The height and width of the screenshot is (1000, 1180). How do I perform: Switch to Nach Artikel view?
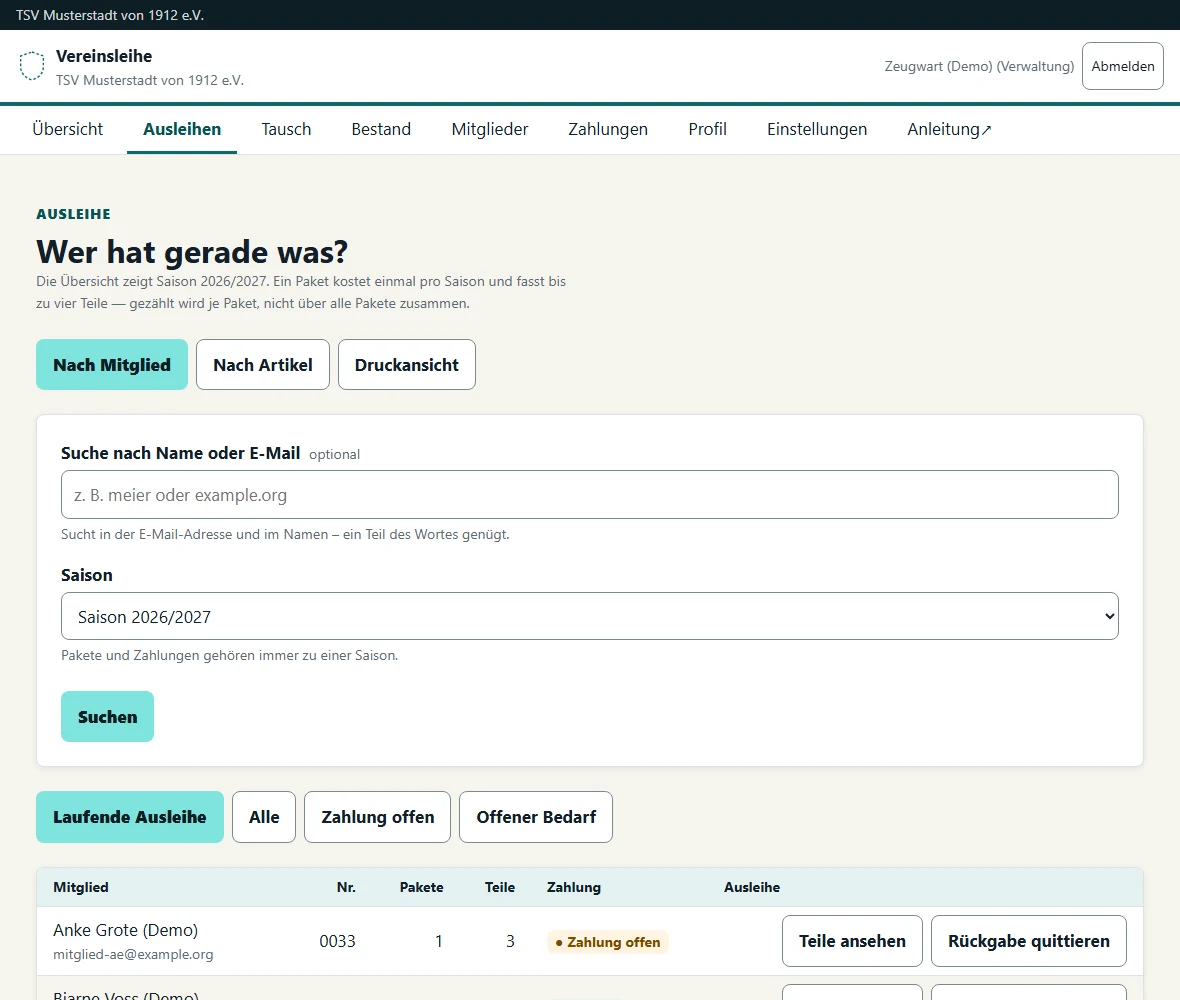pos(263,365)
